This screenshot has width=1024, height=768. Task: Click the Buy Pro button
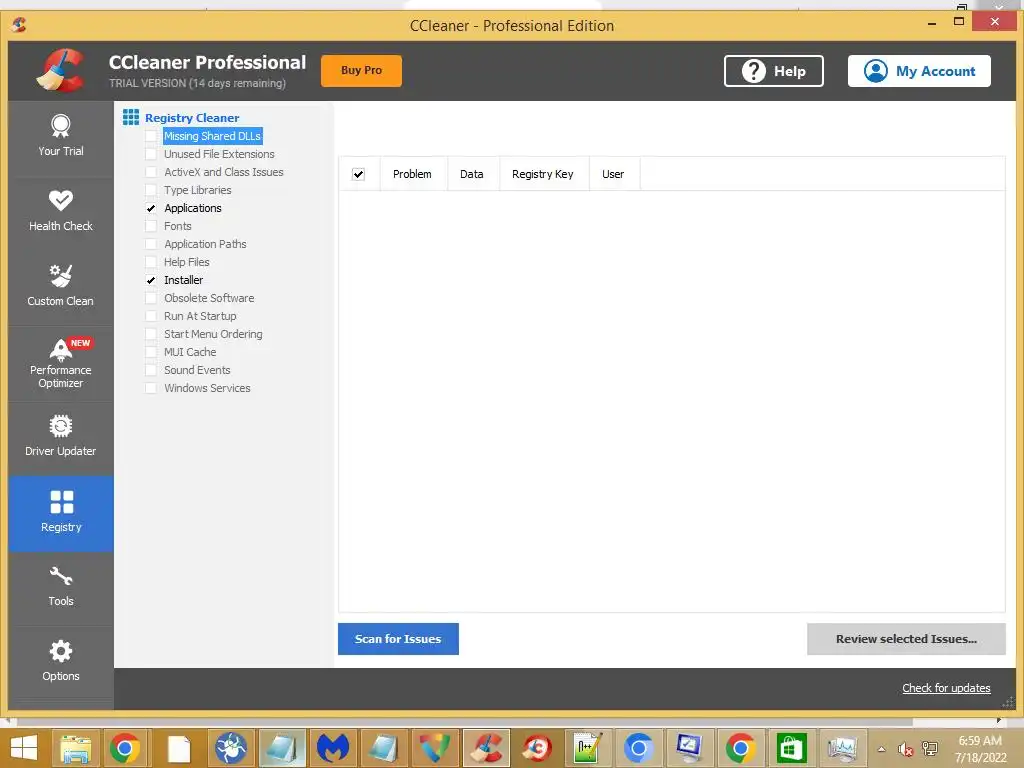tap(361, 71)
